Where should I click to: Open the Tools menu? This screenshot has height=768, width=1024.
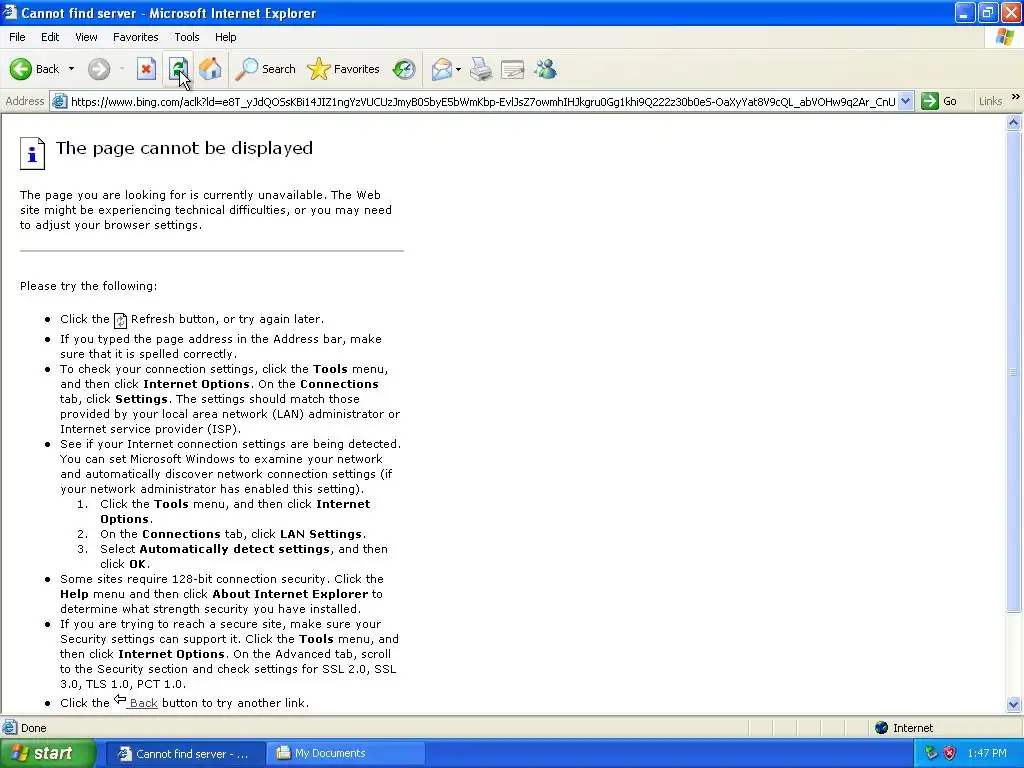187,37
